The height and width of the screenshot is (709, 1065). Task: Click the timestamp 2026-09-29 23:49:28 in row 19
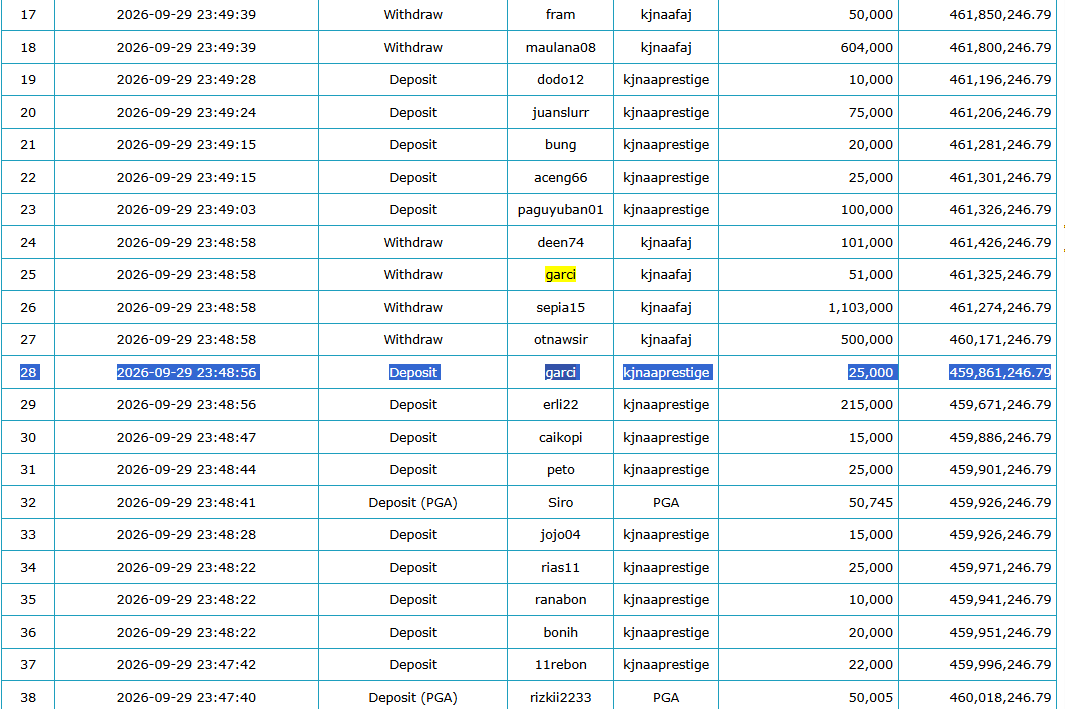(186, 79)
